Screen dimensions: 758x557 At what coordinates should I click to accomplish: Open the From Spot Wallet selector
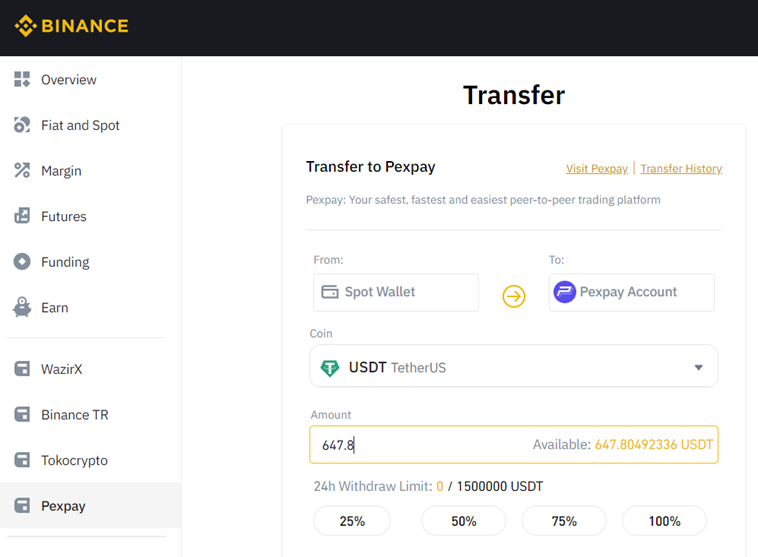(396, 292)
